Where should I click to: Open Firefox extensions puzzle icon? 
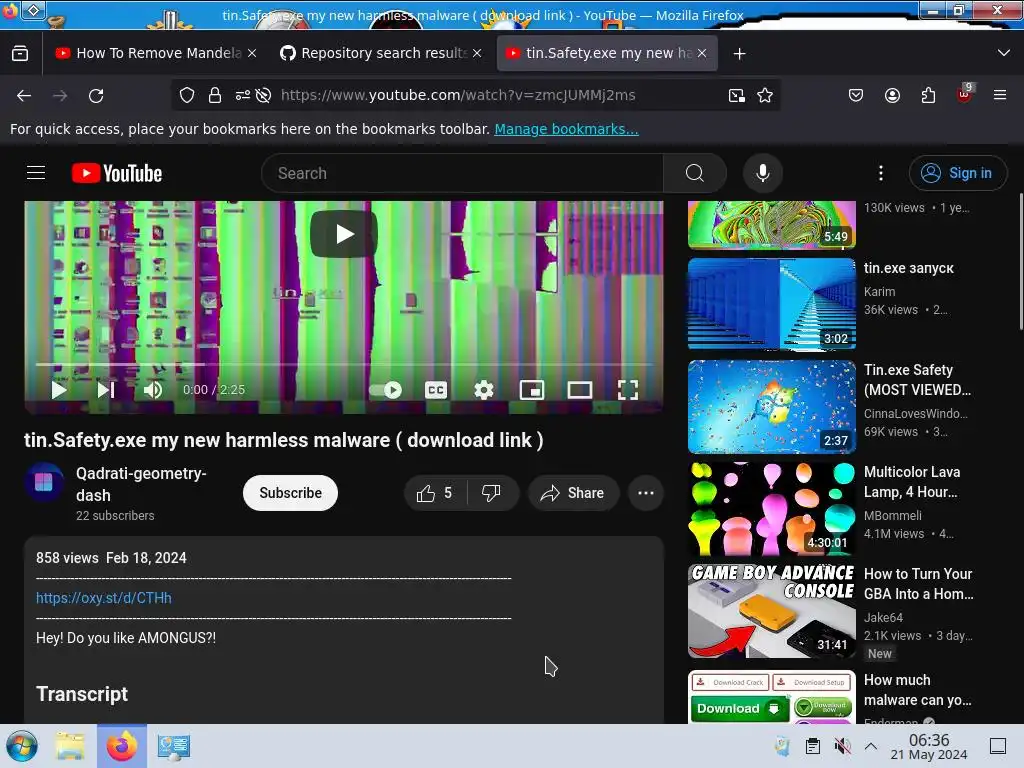(x=928, y=95)
